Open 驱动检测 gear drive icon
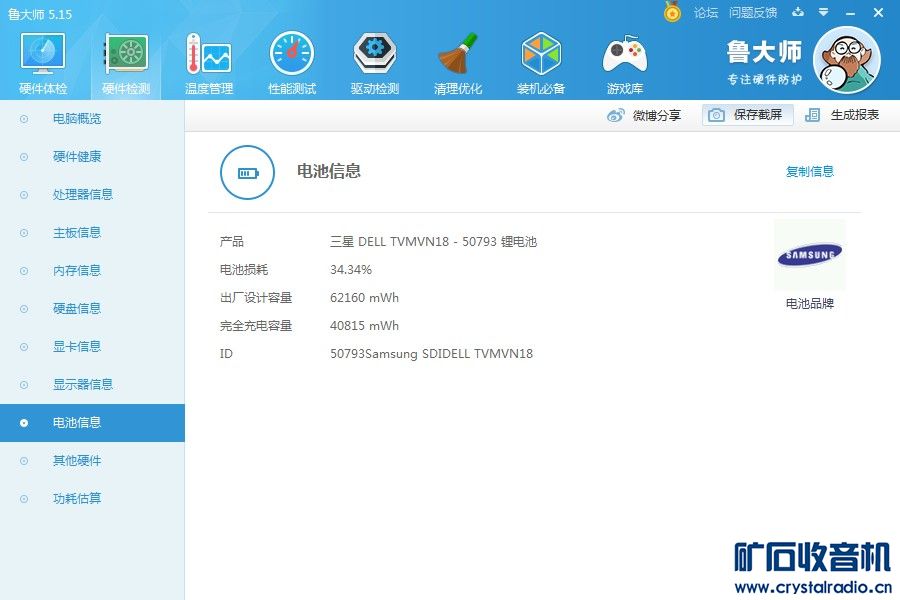 (x=374, y=54)
